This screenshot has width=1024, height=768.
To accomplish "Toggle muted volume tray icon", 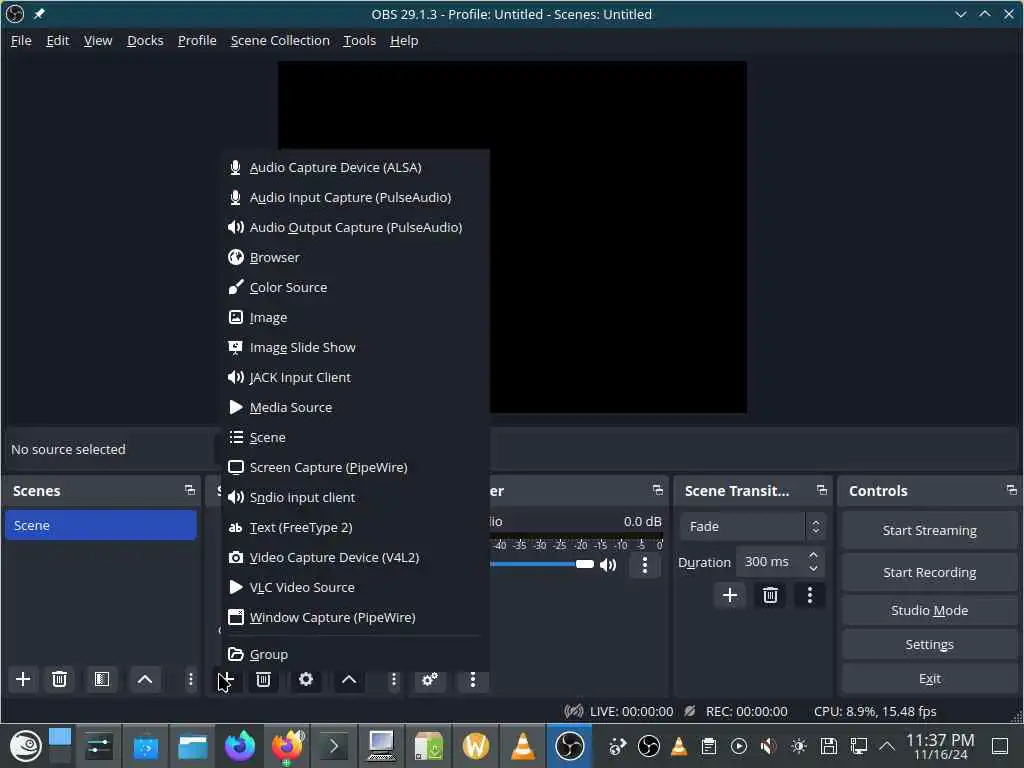I will (x=769, y=746).
